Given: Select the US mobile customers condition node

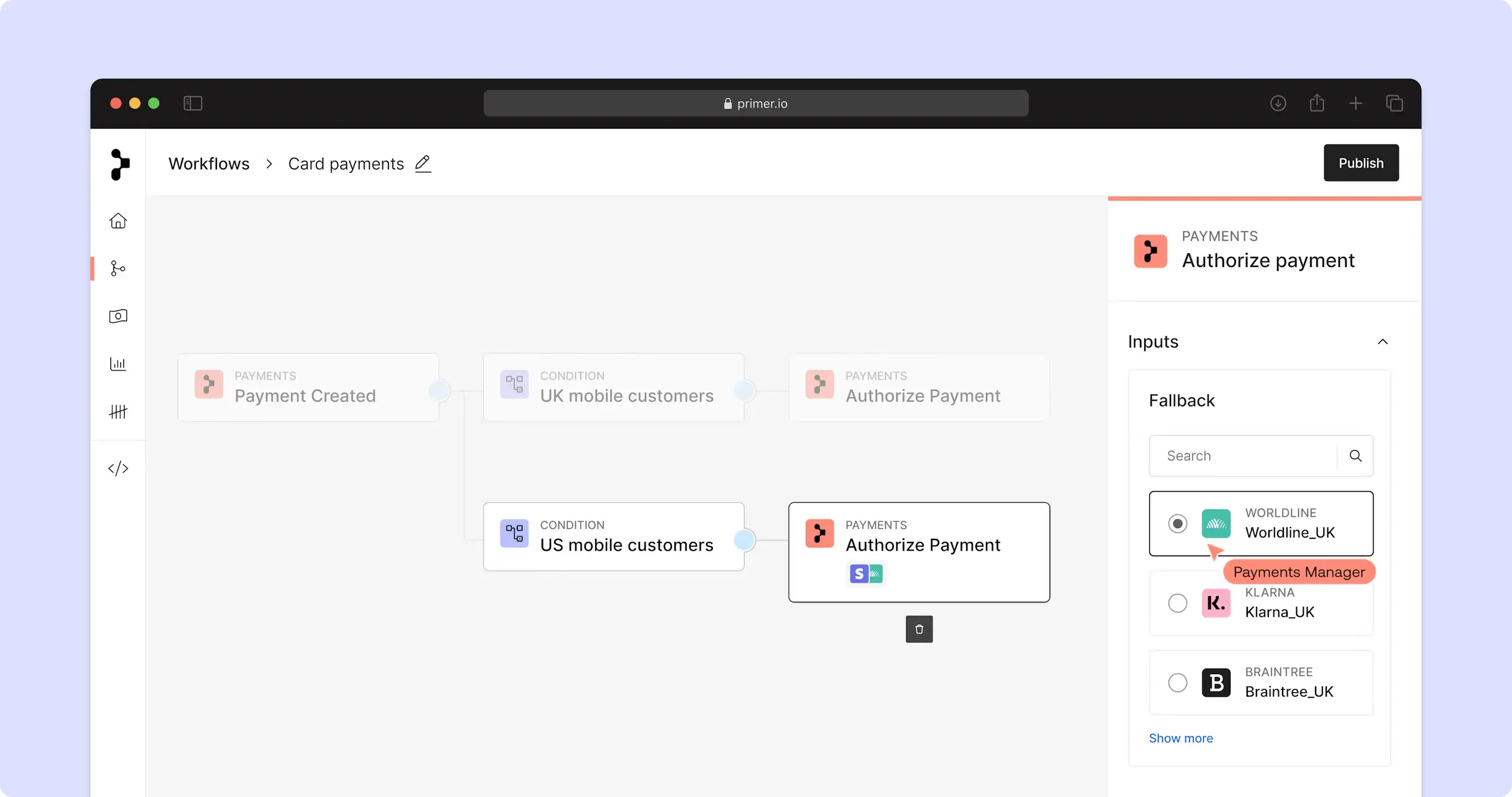Looking at the screenshot, I should click(613, 536).
